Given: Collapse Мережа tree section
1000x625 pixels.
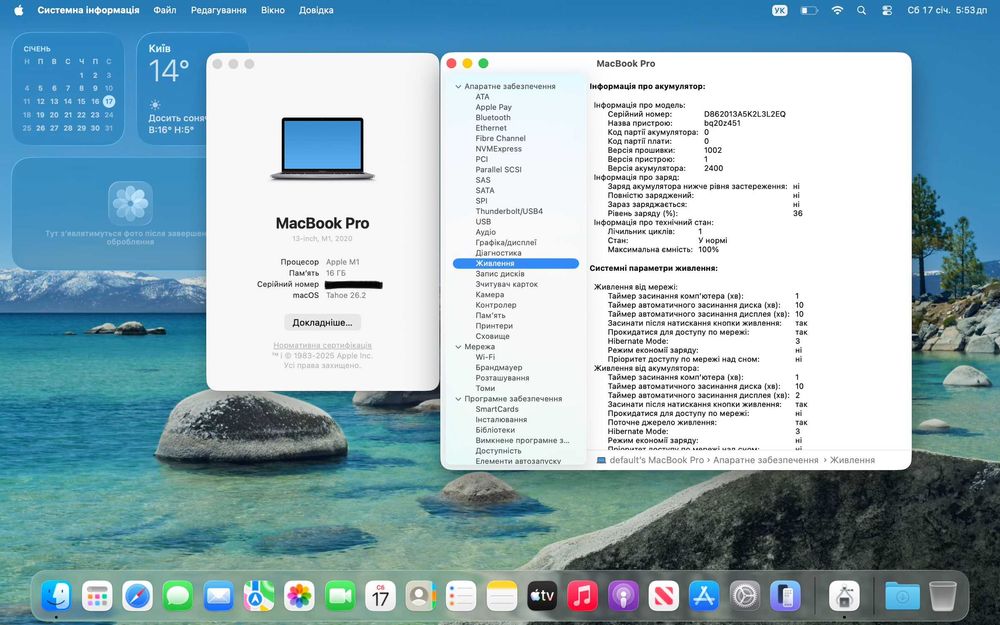Looking at the screenshot, I should click(x=458, y=346).
